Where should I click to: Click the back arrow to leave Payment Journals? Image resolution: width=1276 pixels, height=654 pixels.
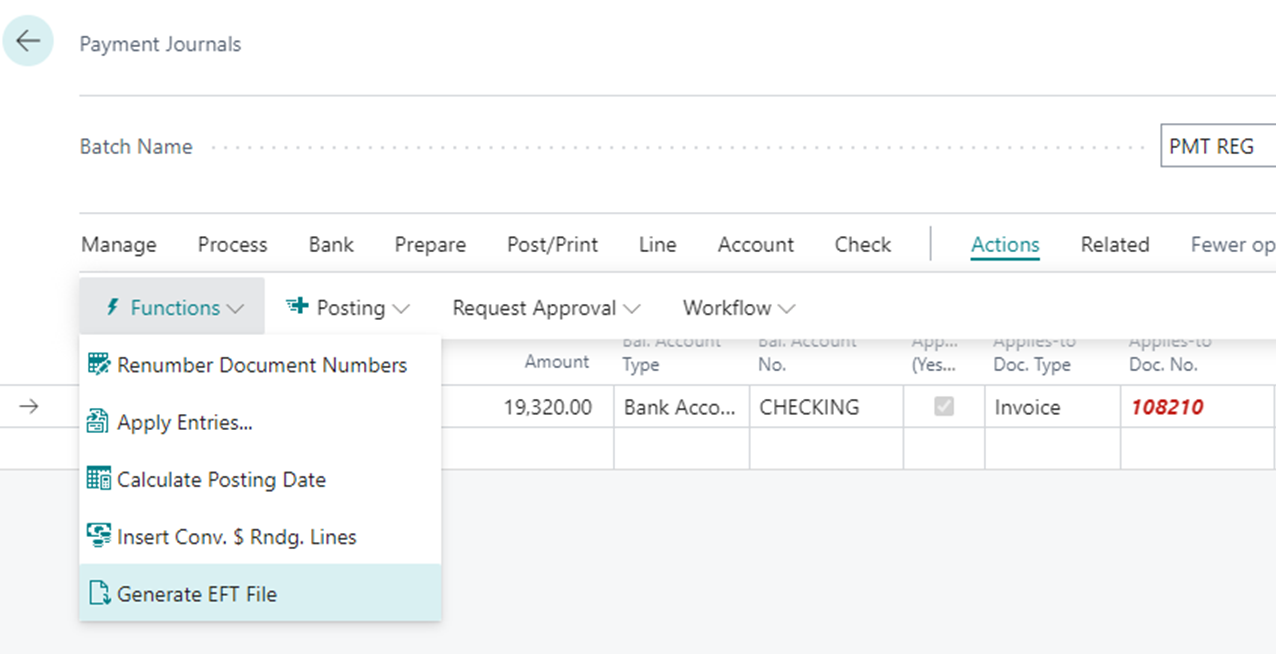coord(27,40)
